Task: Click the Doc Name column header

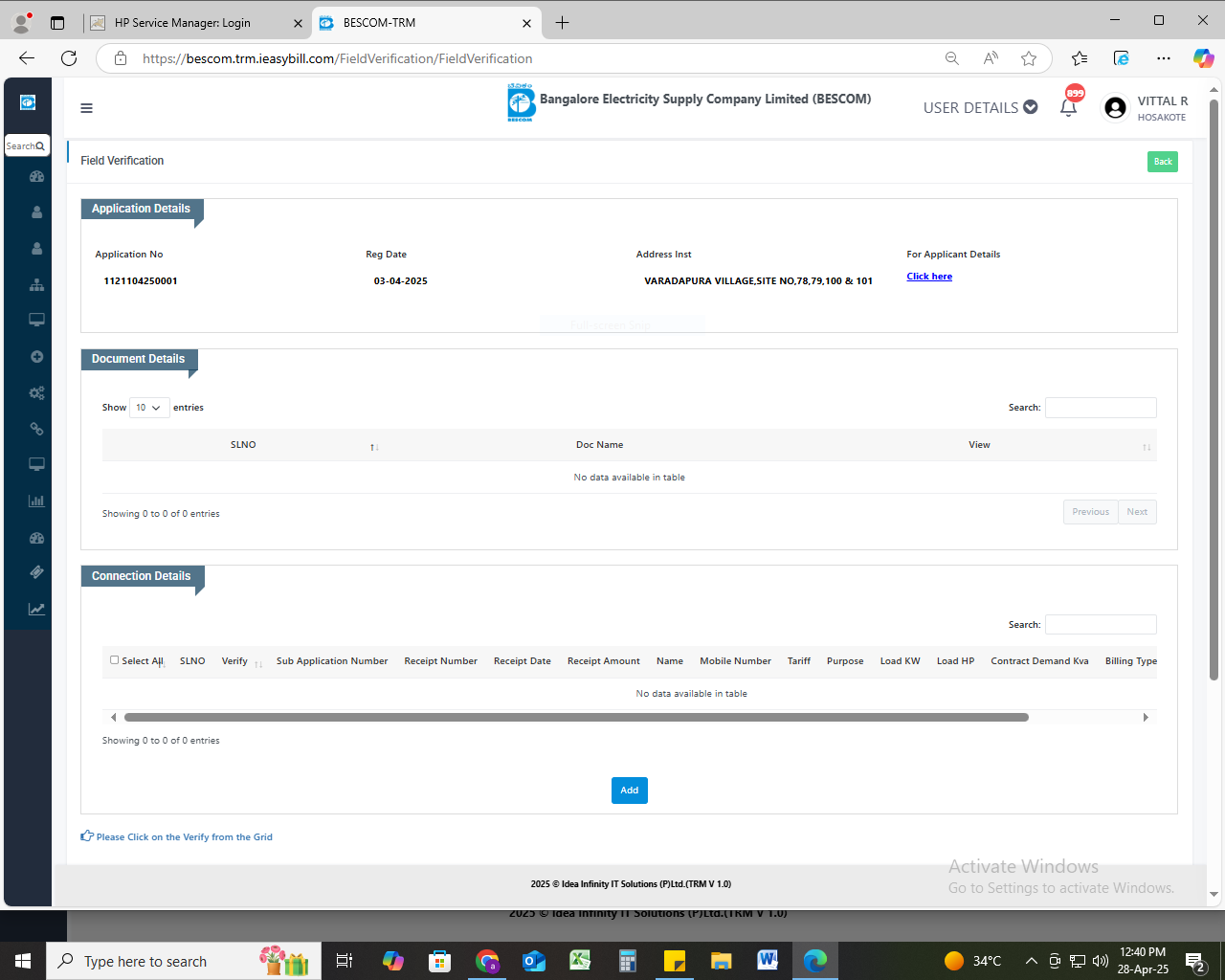Action: pos(599,445)
